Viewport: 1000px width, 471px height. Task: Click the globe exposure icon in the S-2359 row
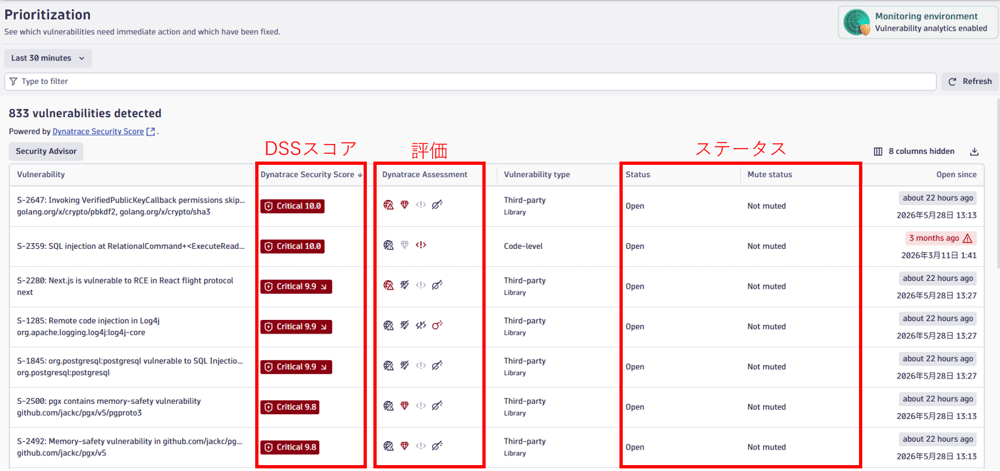coord(388,245)
